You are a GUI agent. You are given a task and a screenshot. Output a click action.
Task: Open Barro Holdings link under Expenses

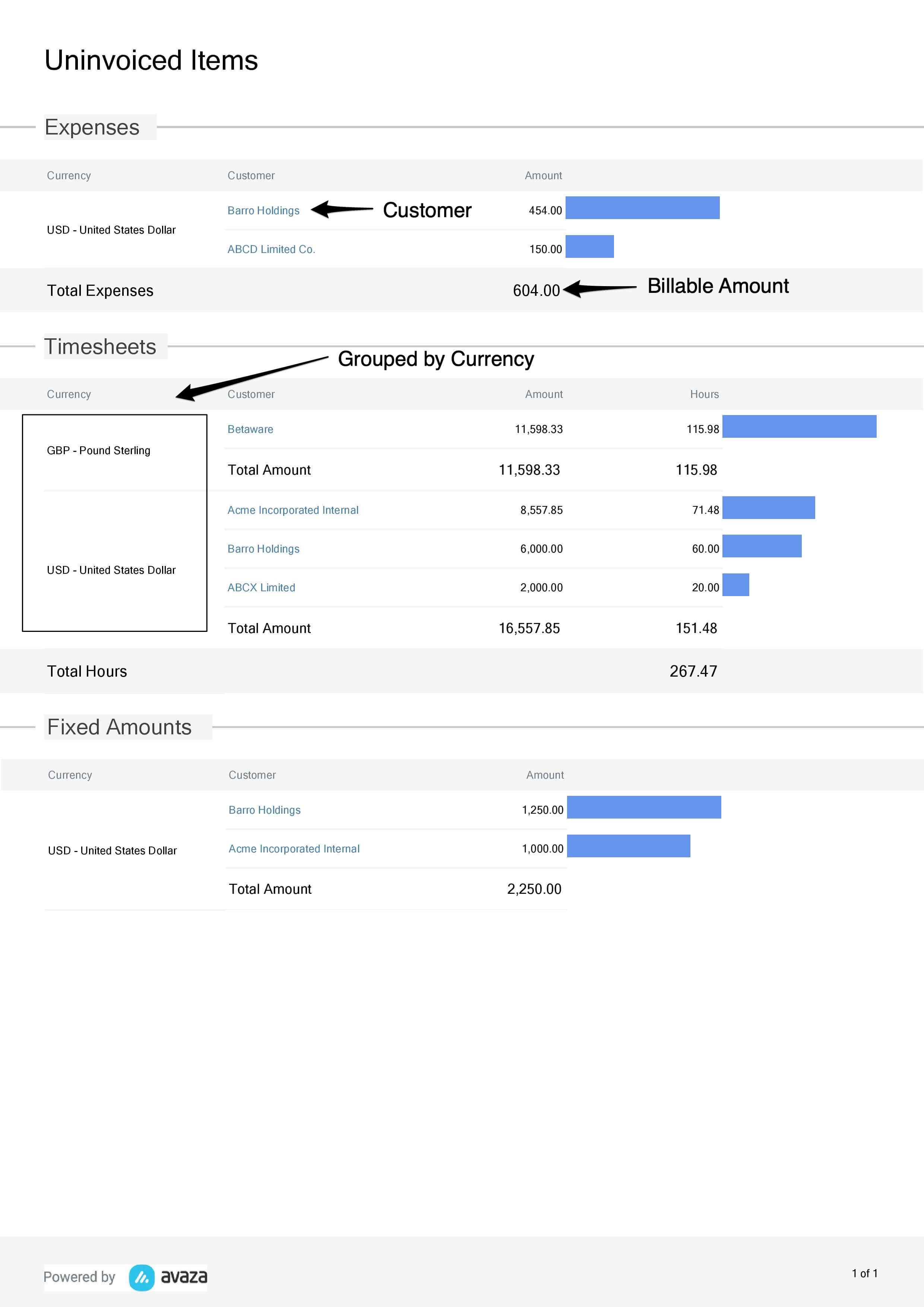[x=263, y=211]
